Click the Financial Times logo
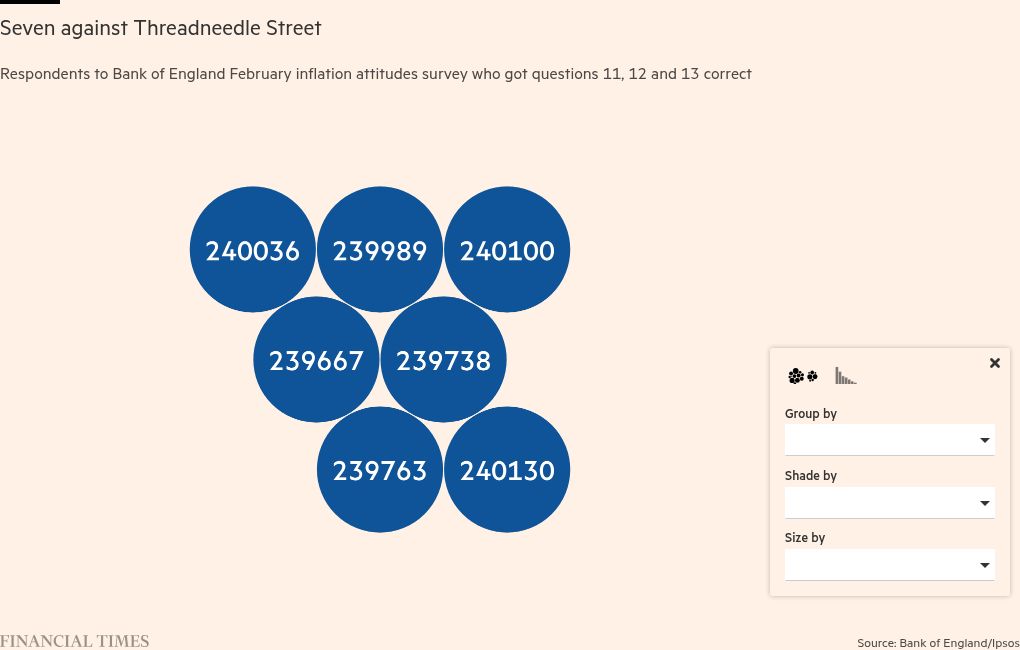 point(75,641)
